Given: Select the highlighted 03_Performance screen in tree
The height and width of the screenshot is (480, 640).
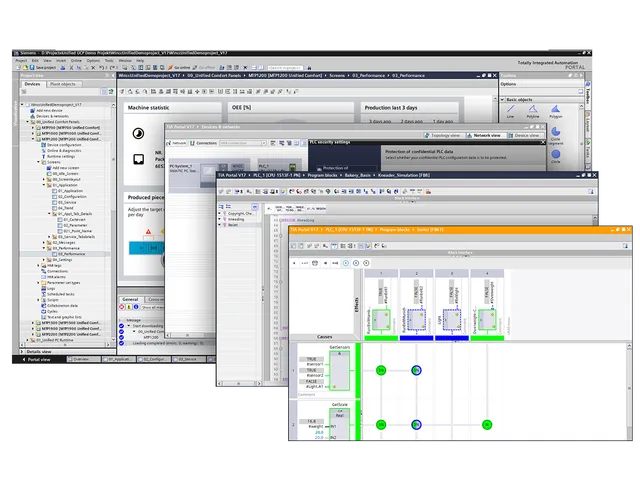Looking at the screenshot, I should [69, 253].
